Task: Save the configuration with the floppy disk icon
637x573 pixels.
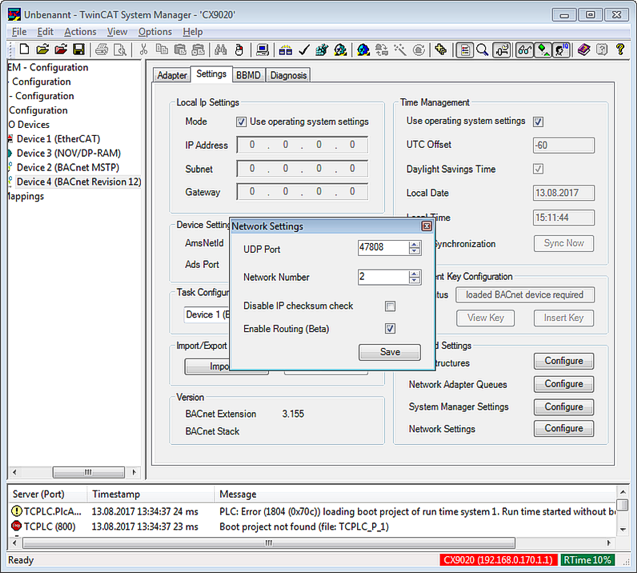Action: pyautogui.click(x=78, y=50)
